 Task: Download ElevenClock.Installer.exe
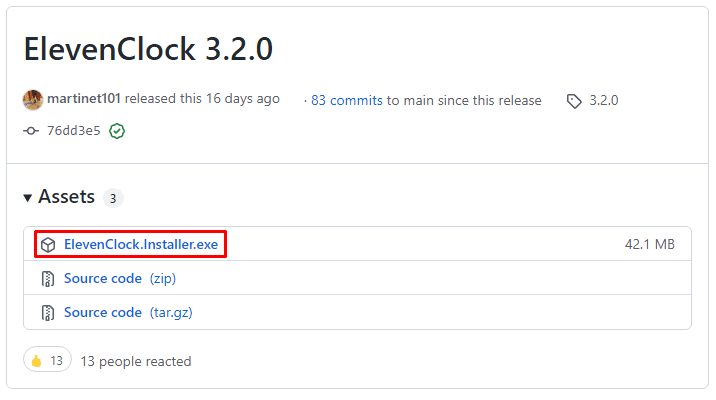point(141,244)
